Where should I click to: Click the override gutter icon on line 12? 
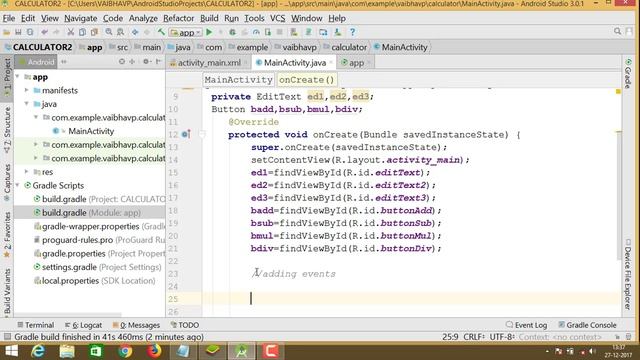coord(186,134)
